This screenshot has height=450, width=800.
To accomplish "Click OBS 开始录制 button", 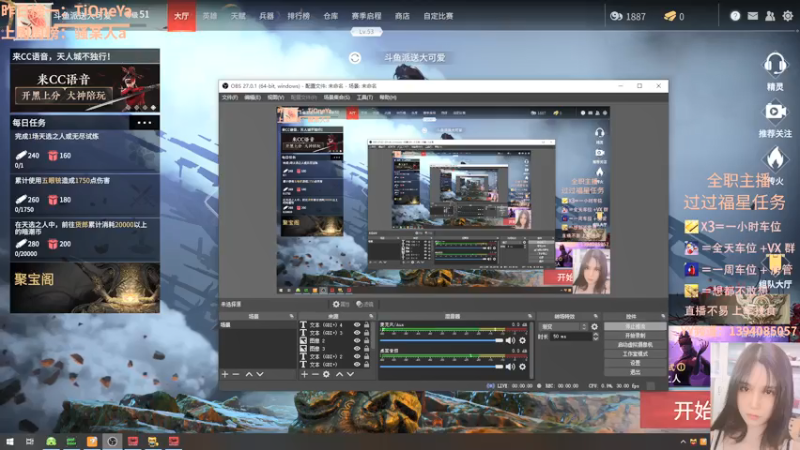I will 635,336.
